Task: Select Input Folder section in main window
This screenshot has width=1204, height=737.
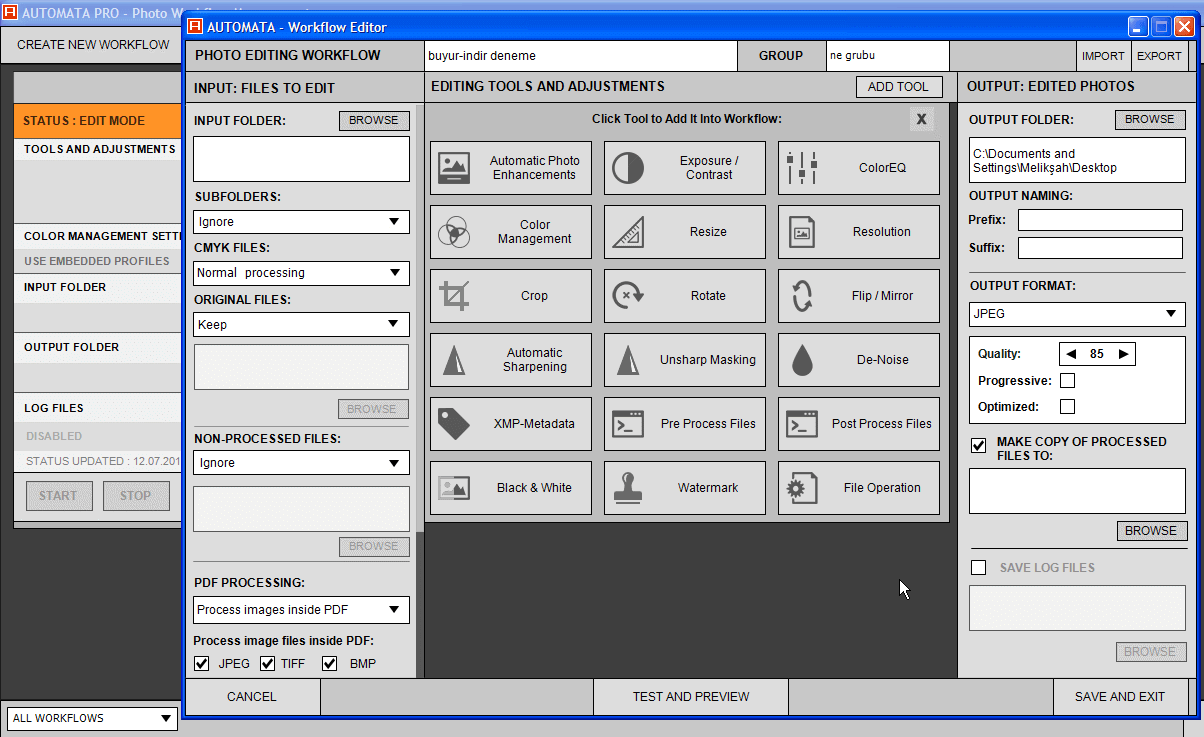Action: [99, 287]
